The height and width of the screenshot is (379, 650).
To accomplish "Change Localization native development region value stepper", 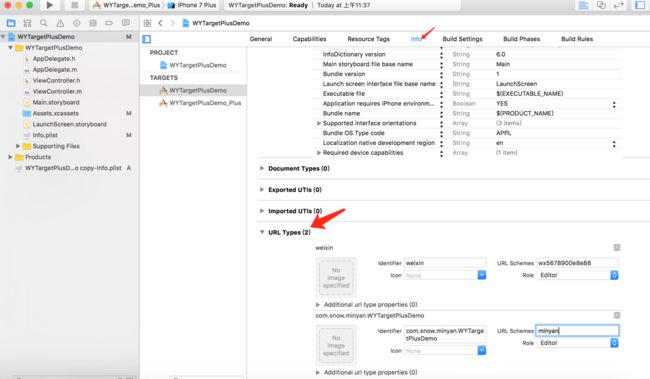I will pyautogui.click(x=614, y=143).
